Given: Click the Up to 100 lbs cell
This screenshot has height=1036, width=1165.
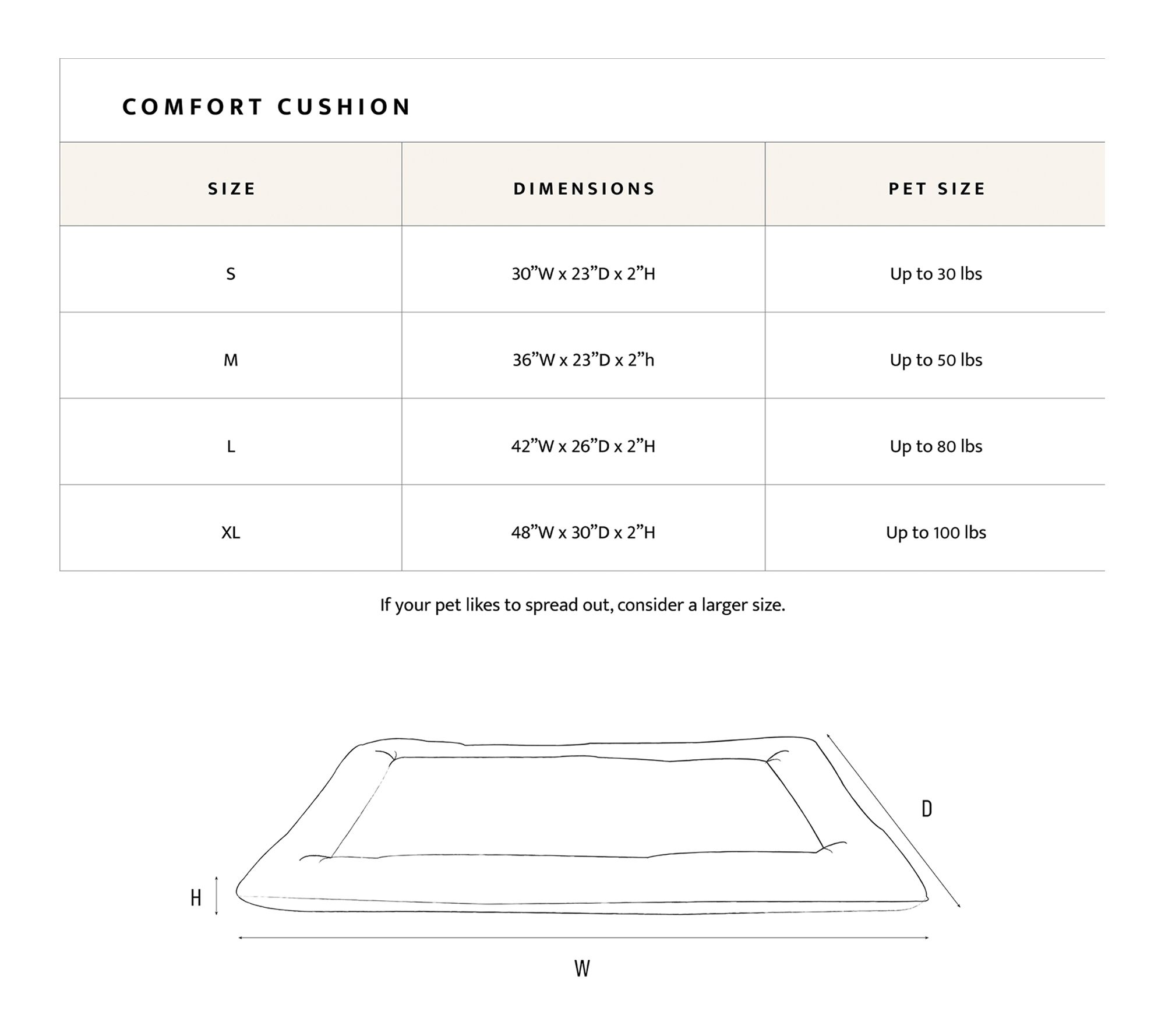Looking at the screenshot, I should pos(935,533).
